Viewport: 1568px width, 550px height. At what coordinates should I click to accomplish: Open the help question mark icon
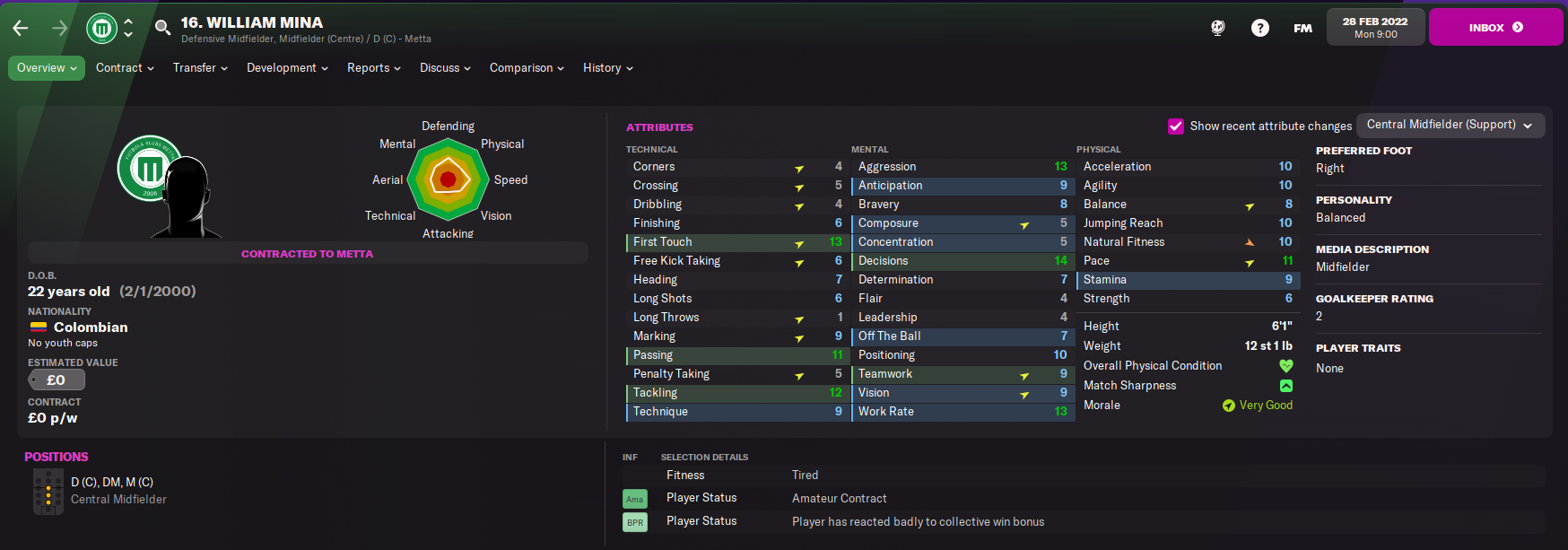tap(1260, 28)
